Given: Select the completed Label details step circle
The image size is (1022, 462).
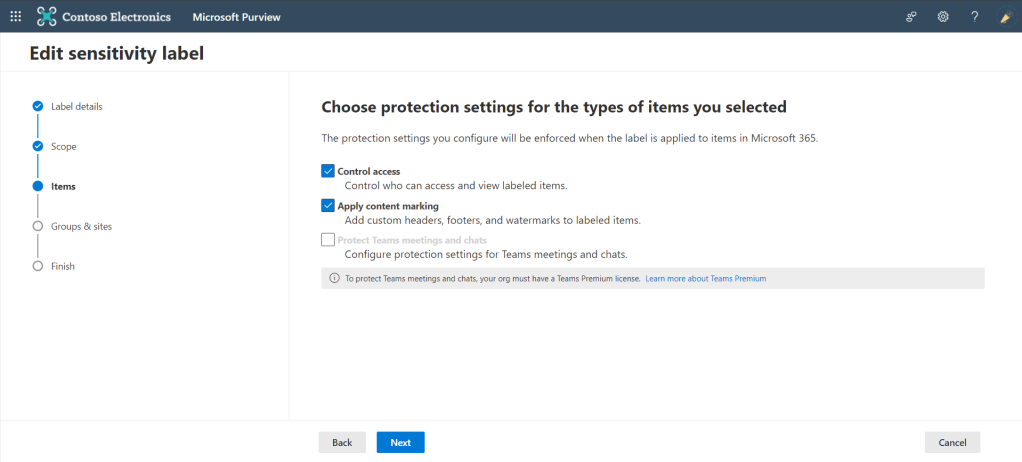Looking at the screenshot, I should click(38, 106).
